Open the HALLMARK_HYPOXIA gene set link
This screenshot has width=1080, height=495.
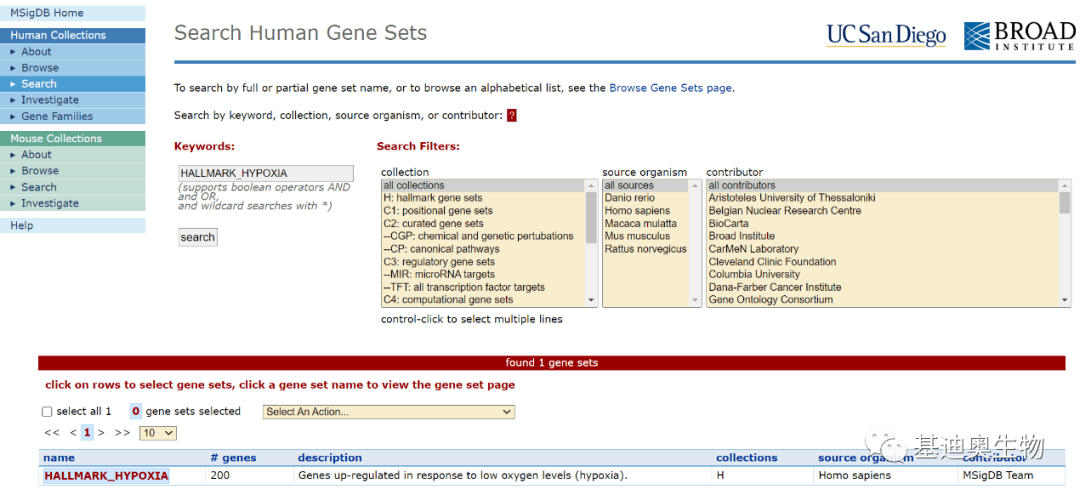point(106,476)
